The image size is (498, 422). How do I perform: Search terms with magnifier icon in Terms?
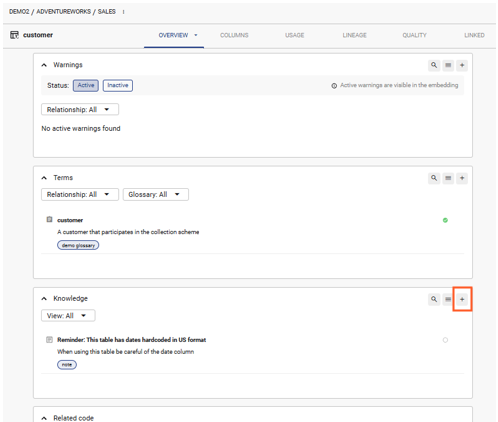(434, 178)
